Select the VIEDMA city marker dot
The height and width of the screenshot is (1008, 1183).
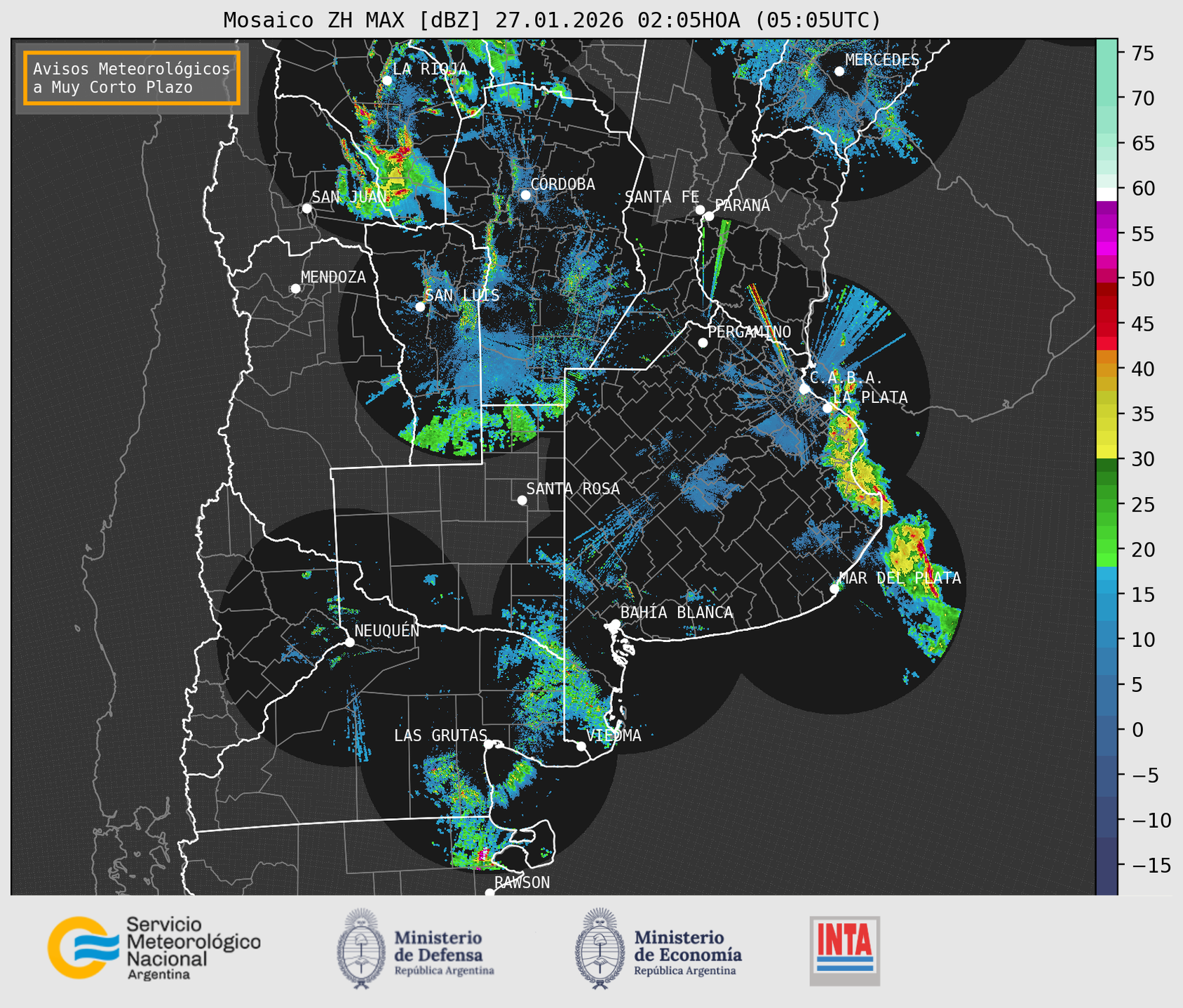pyautogui.click(x=581, y=746)
